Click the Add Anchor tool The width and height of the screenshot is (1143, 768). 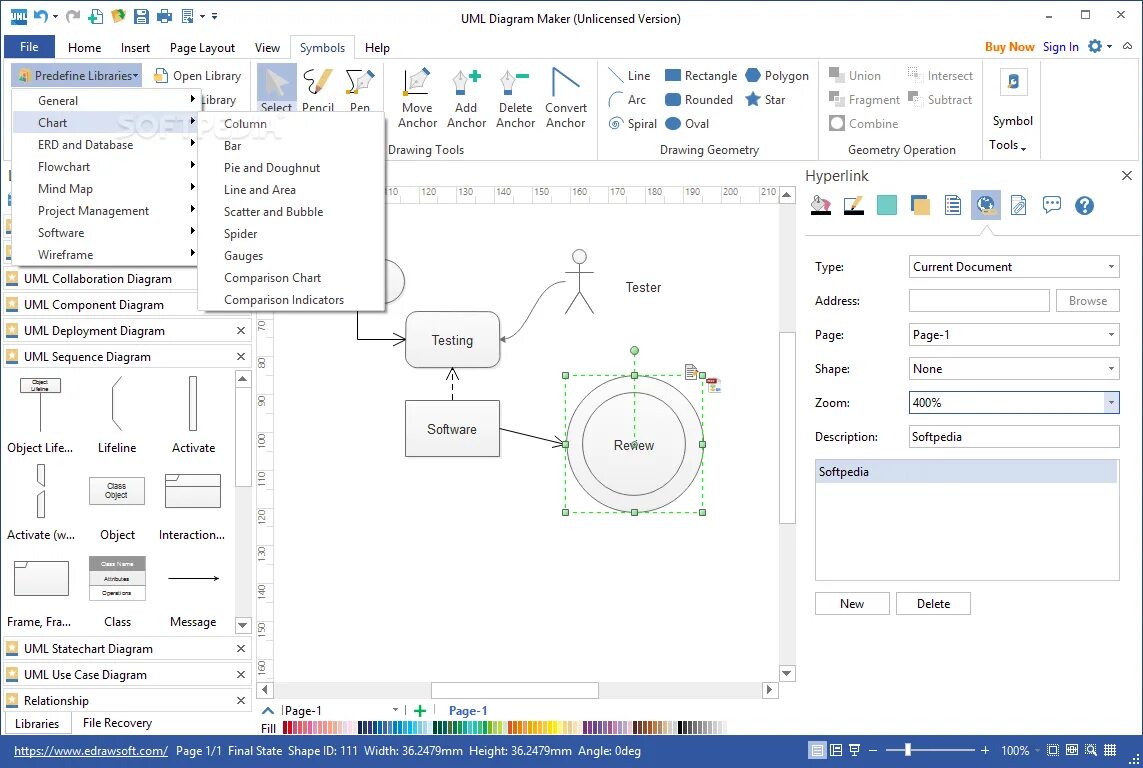pyautogui.click(x=466, y=95)
